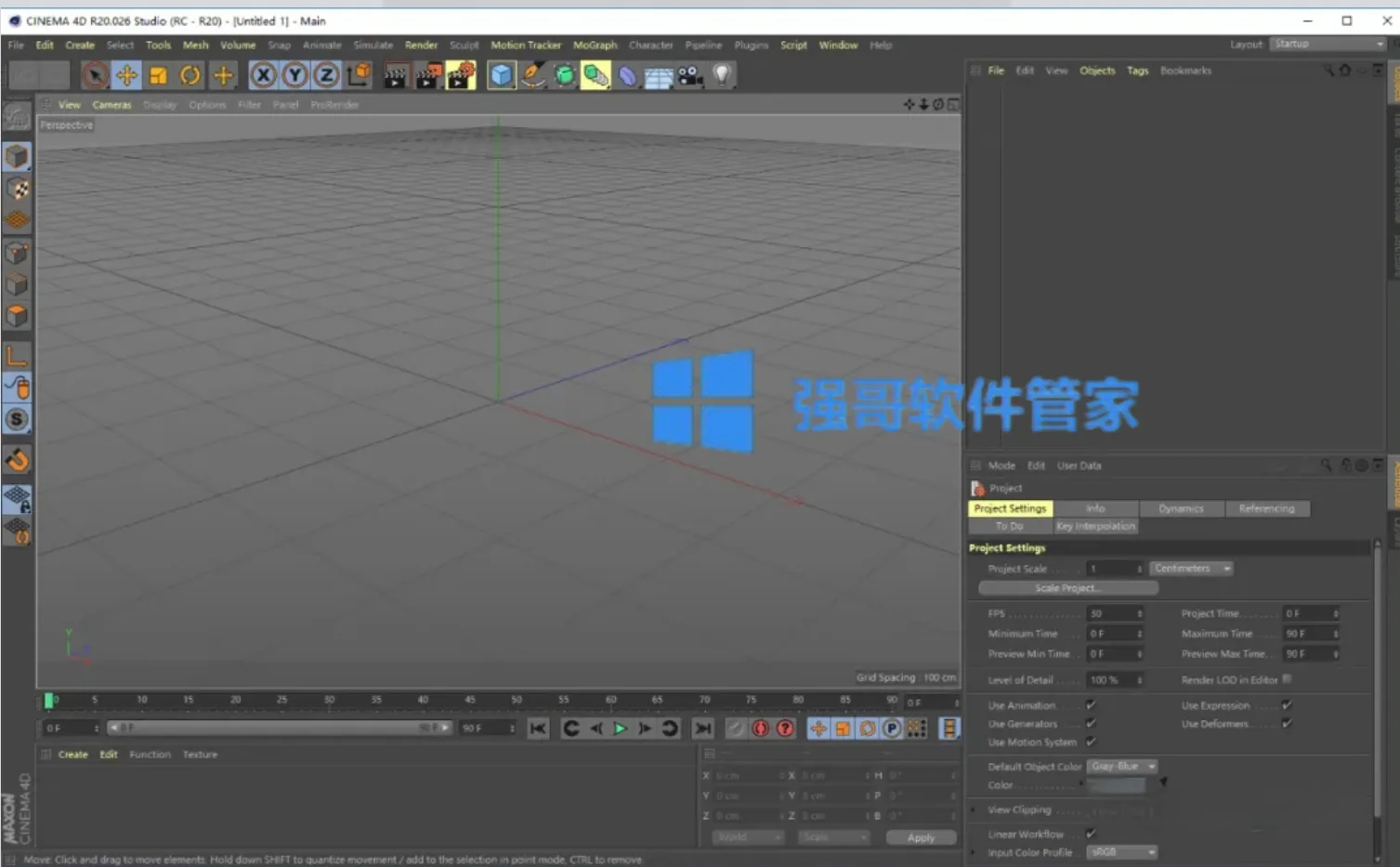Switch to Texture mode

point(17,189)
